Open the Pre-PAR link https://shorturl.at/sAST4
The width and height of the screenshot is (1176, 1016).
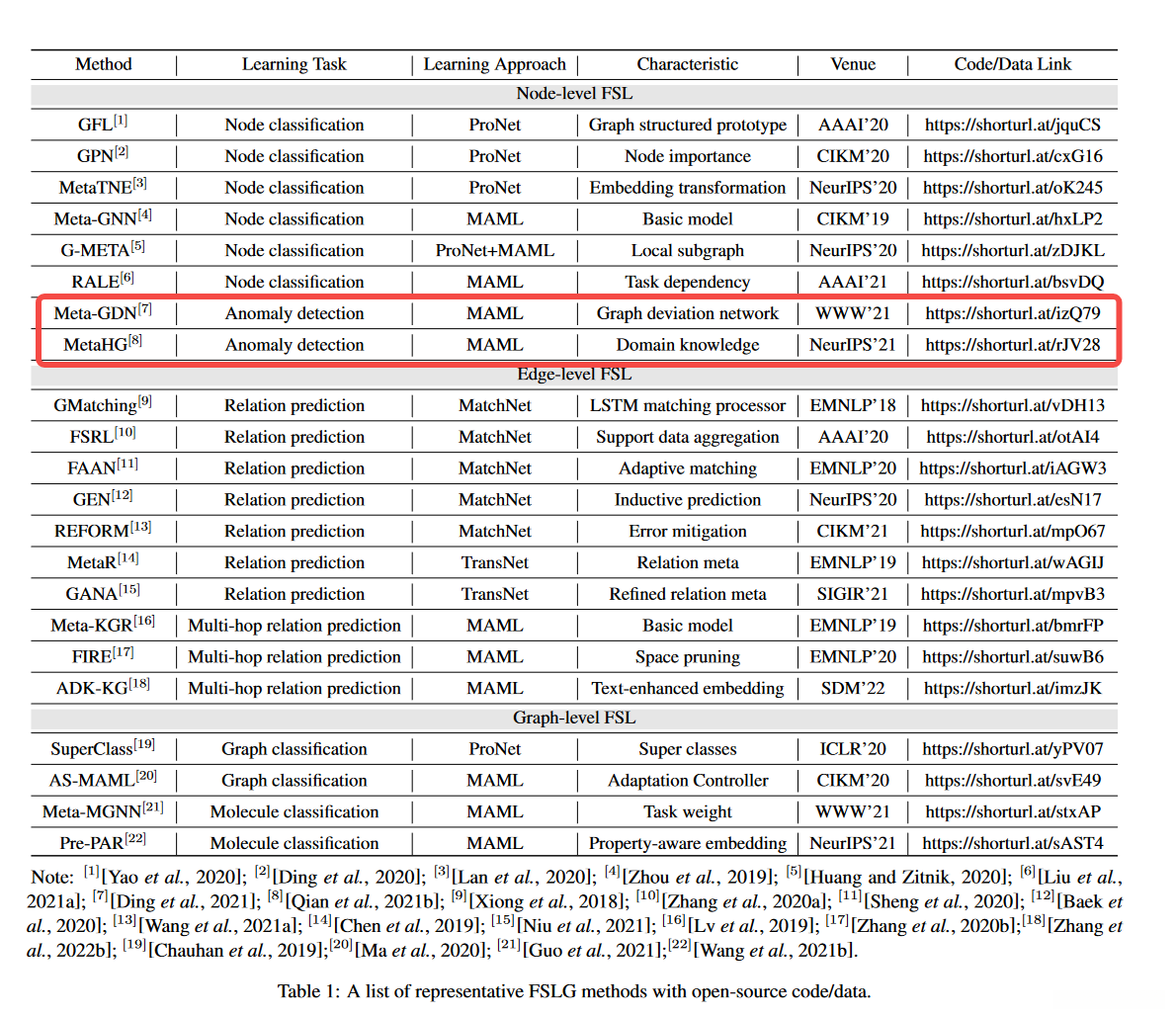tap(1013, 844)
